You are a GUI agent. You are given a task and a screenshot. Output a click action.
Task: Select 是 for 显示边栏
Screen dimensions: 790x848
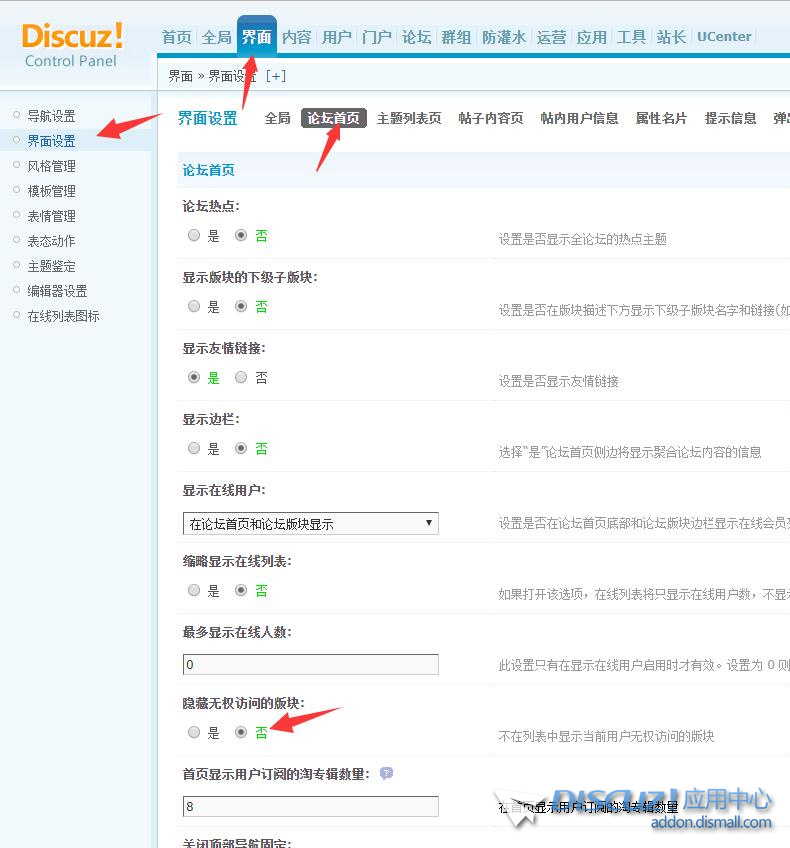[194, 449]
